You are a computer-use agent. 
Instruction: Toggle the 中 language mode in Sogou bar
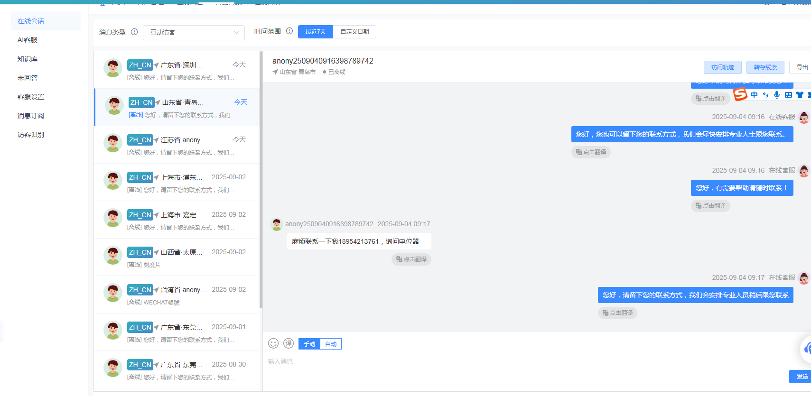pos(755,95)
